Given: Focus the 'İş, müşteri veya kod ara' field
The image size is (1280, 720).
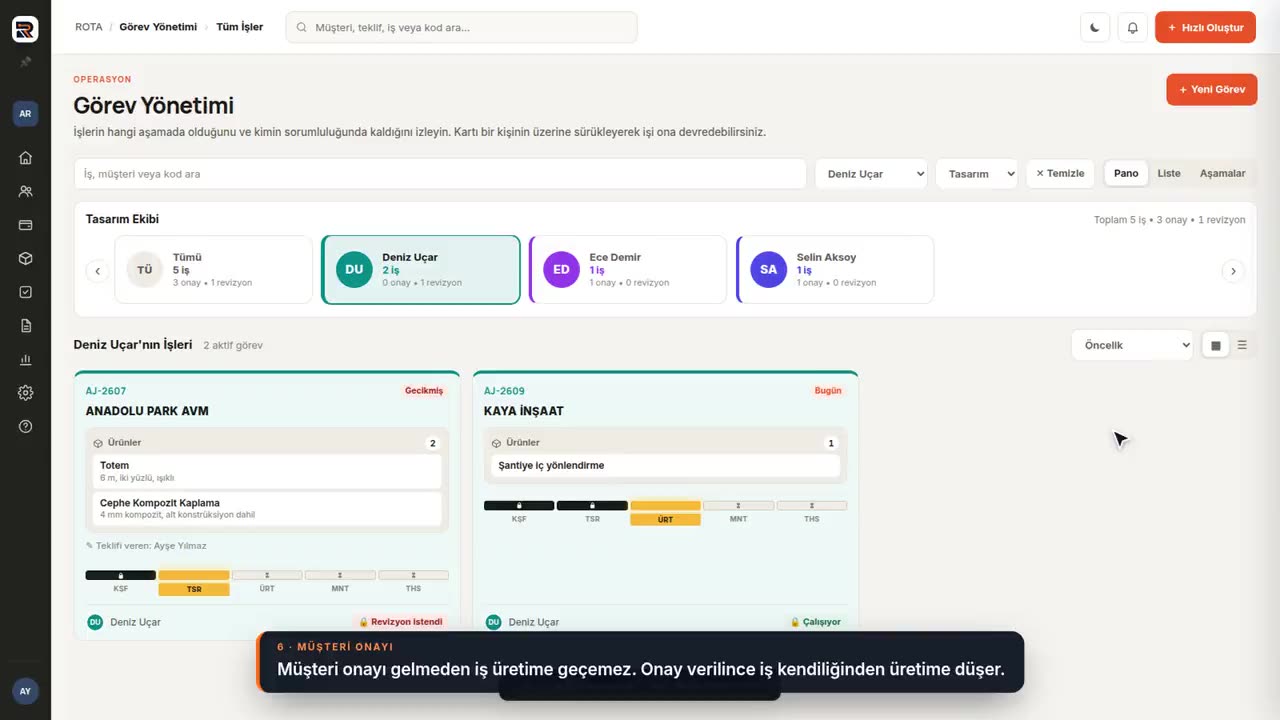Looking at the screenshot, I should (x=440, y=174).
